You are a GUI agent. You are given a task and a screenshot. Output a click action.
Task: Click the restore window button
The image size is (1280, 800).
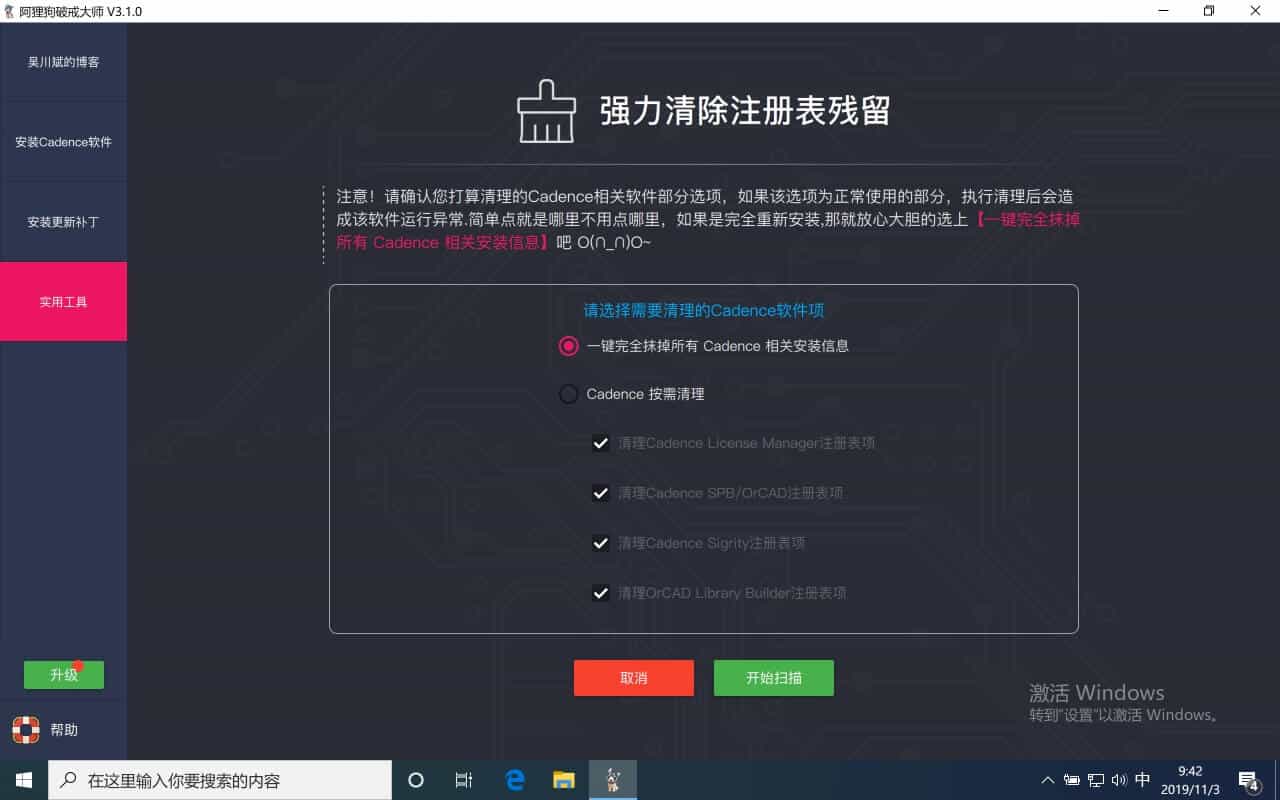point(1209,11)
